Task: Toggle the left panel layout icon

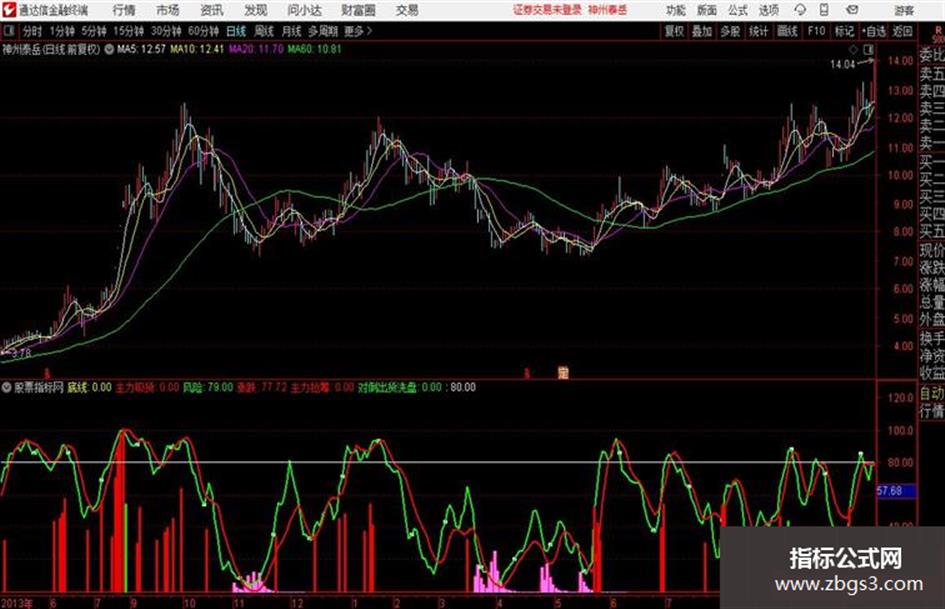Action: coord(8,30)
